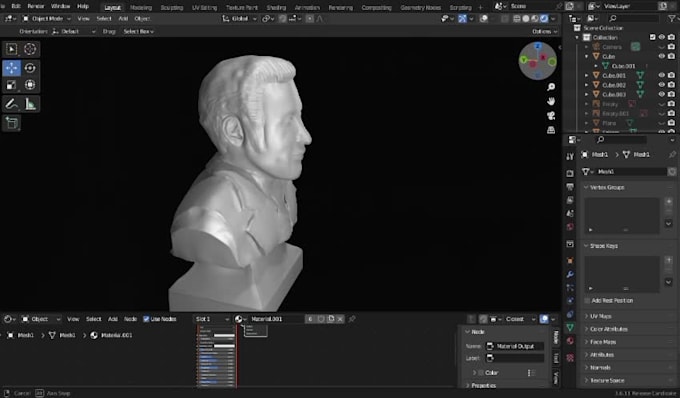
Task: Switch to the Modeling workspace tab
Action: tap(141, 7)
